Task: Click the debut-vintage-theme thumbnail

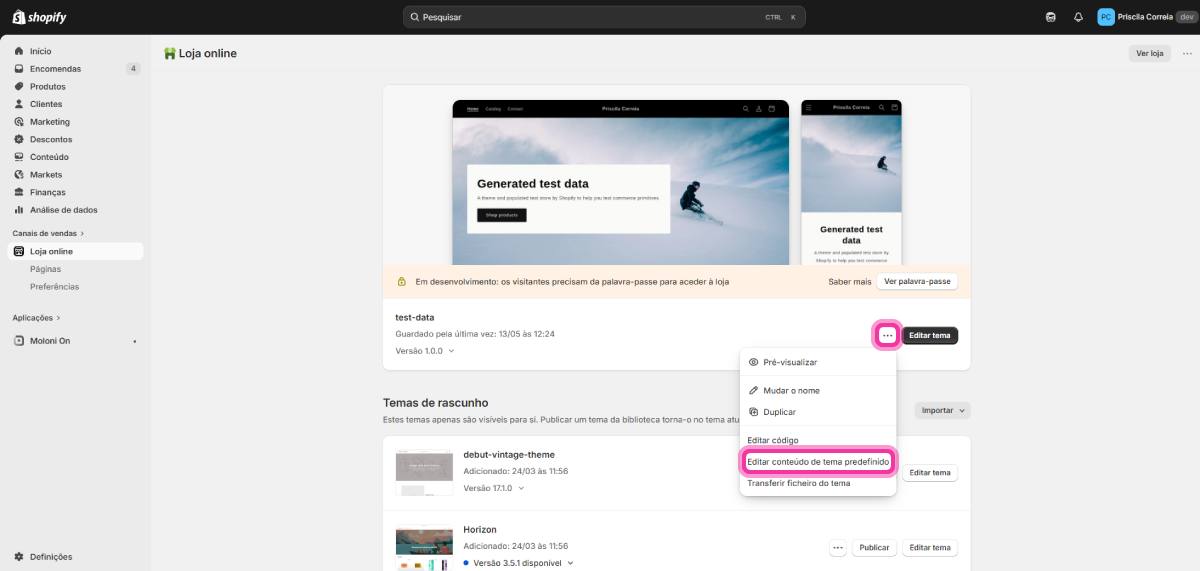Action: pos(424,473)
